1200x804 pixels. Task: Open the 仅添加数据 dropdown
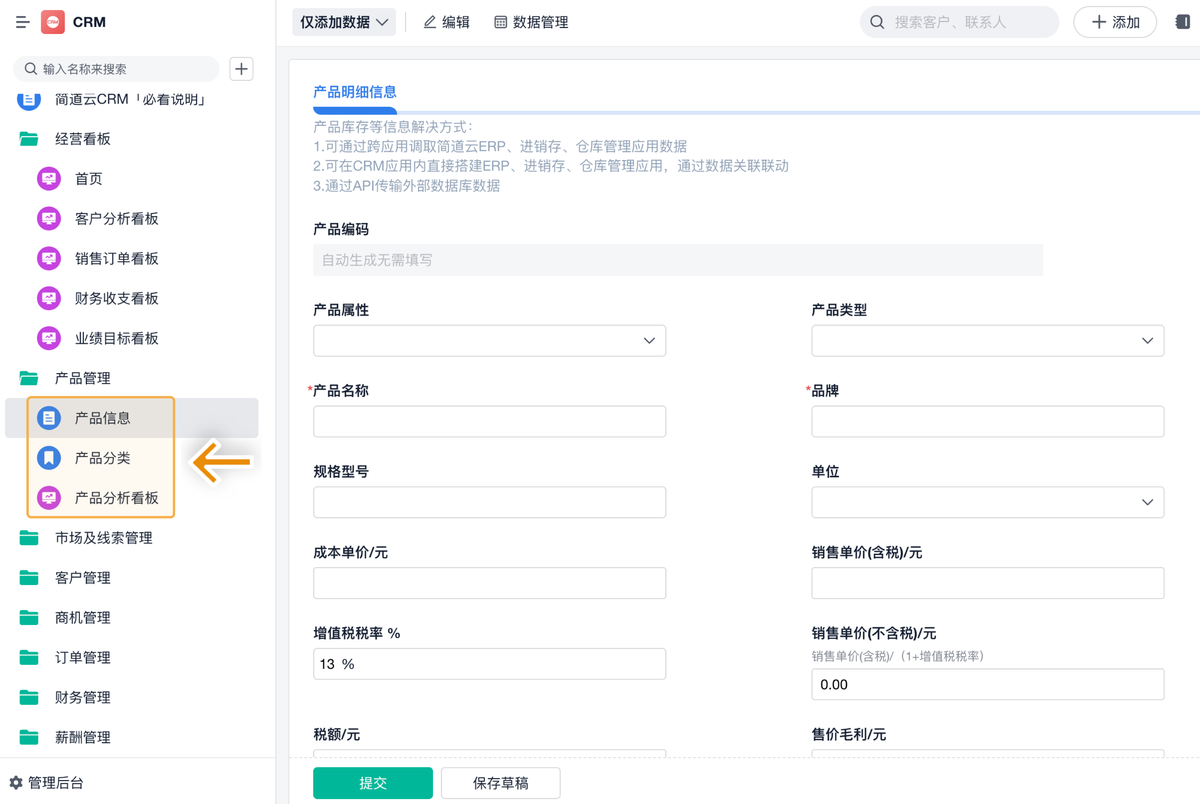click(343, 22)
